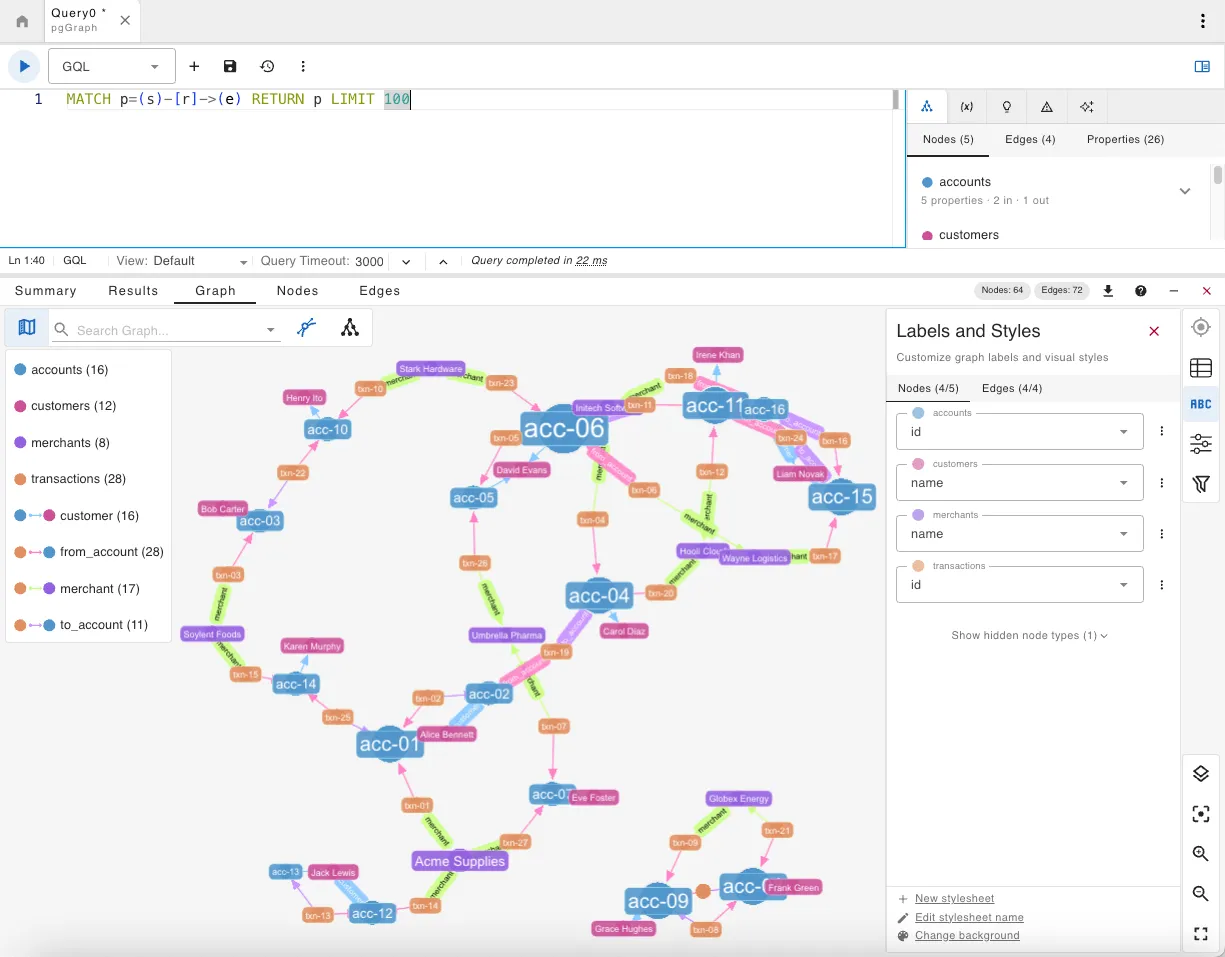Run the query with play button
This screenshot has width=1225, height=957.
22,66
